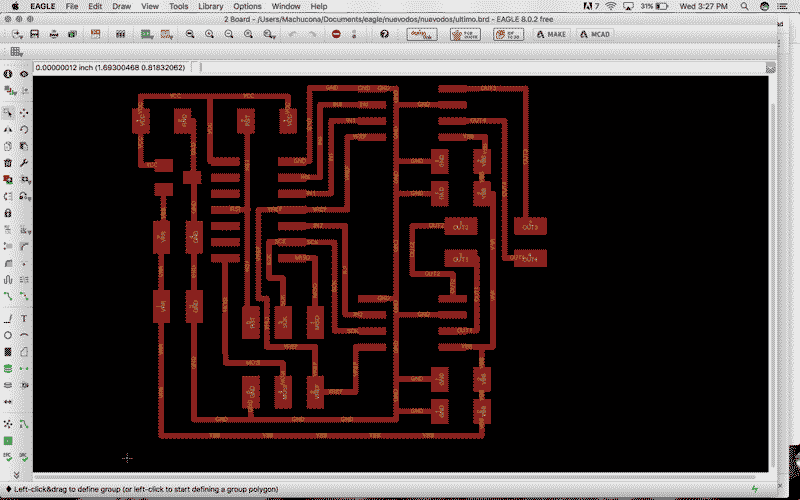The image size is (800, 500).
Task: Select the Paste tool
Action: pyautogui.click(x=24, y=146)
